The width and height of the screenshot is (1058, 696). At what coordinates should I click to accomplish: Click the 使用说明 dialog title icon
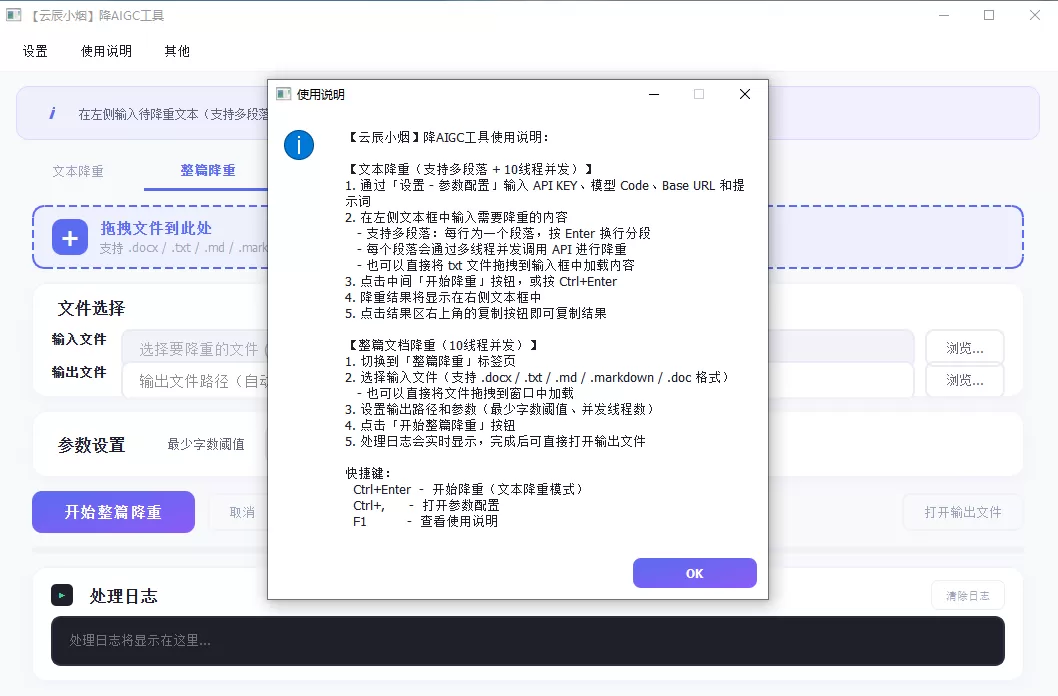(283, 94)
